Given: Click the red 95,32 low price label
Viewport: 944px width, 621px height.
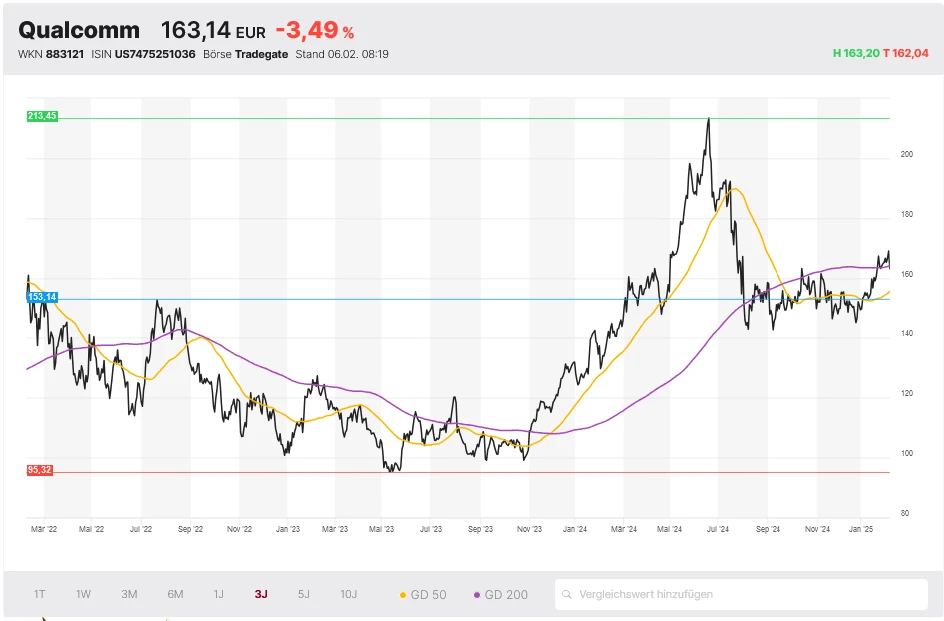Looking at the screenshot, I should 40,470.
